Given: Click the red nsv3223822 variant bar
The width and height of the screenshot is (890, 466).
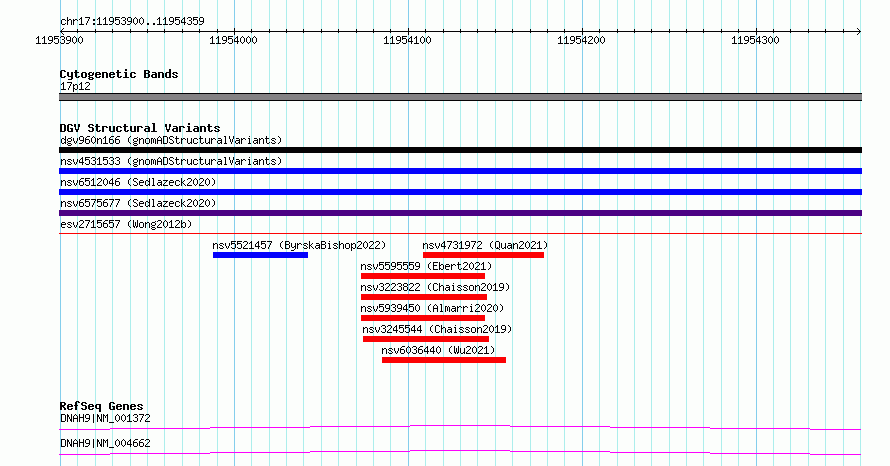Looking at the screenshot, I should [424, 297].
